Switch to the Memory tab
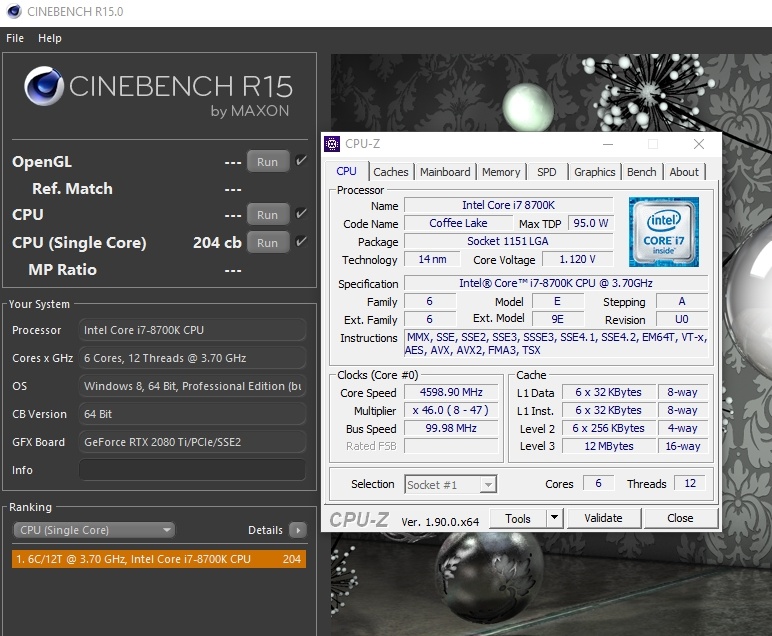 click(501, 172)
